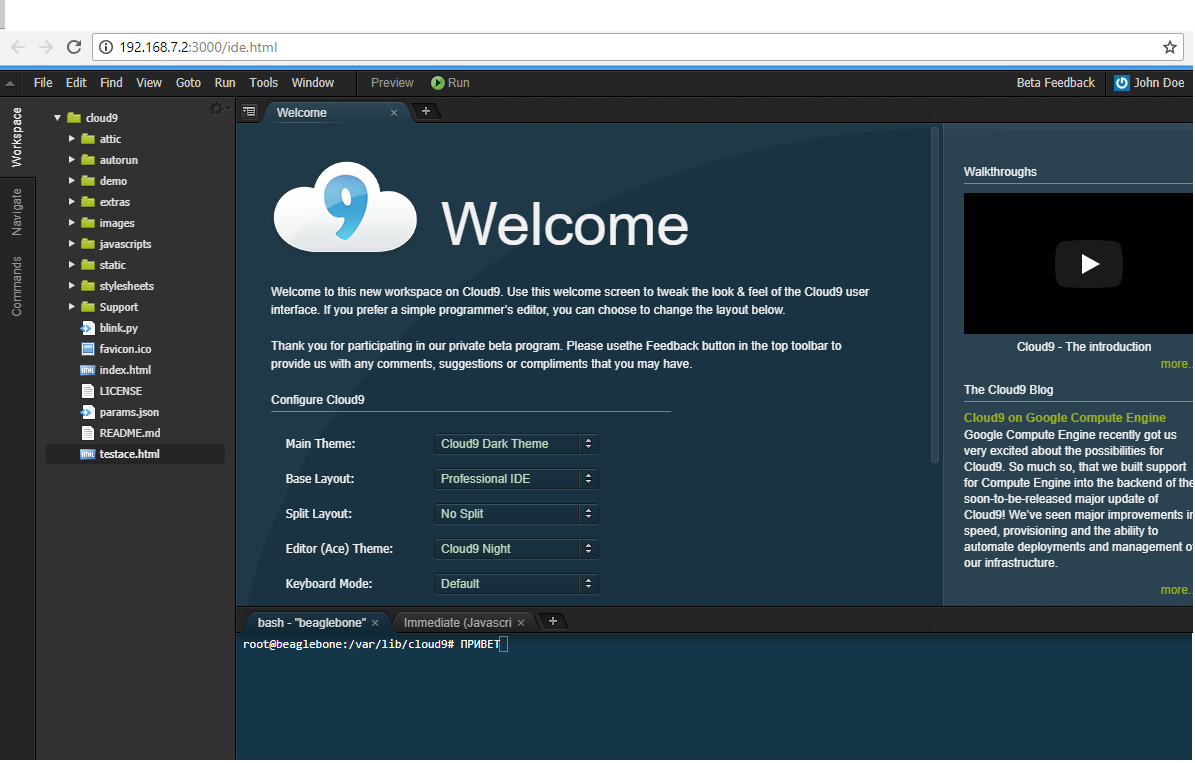Screen dimensions: 1195x763
Task: Open the Find menu
Action: point(111,83)
